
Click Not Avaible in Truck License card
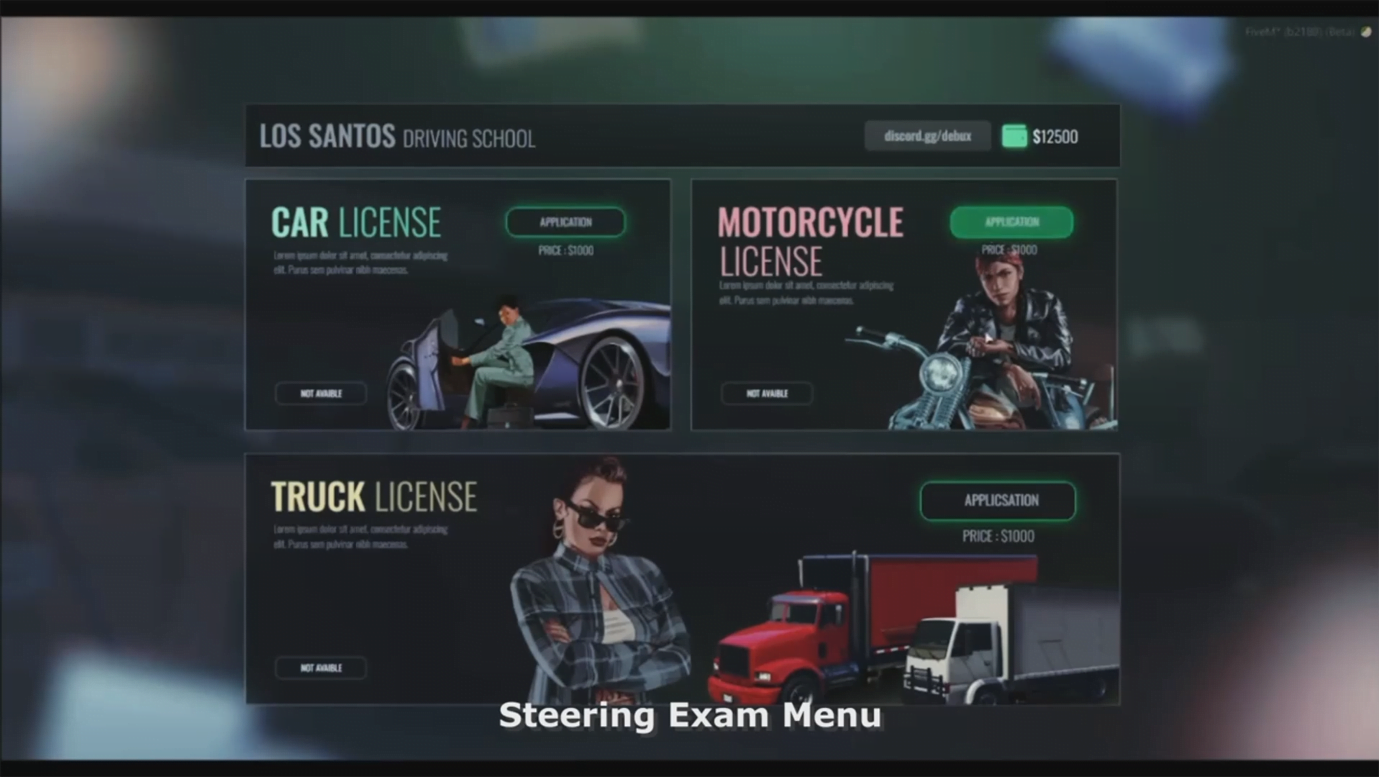pos(321,667)
